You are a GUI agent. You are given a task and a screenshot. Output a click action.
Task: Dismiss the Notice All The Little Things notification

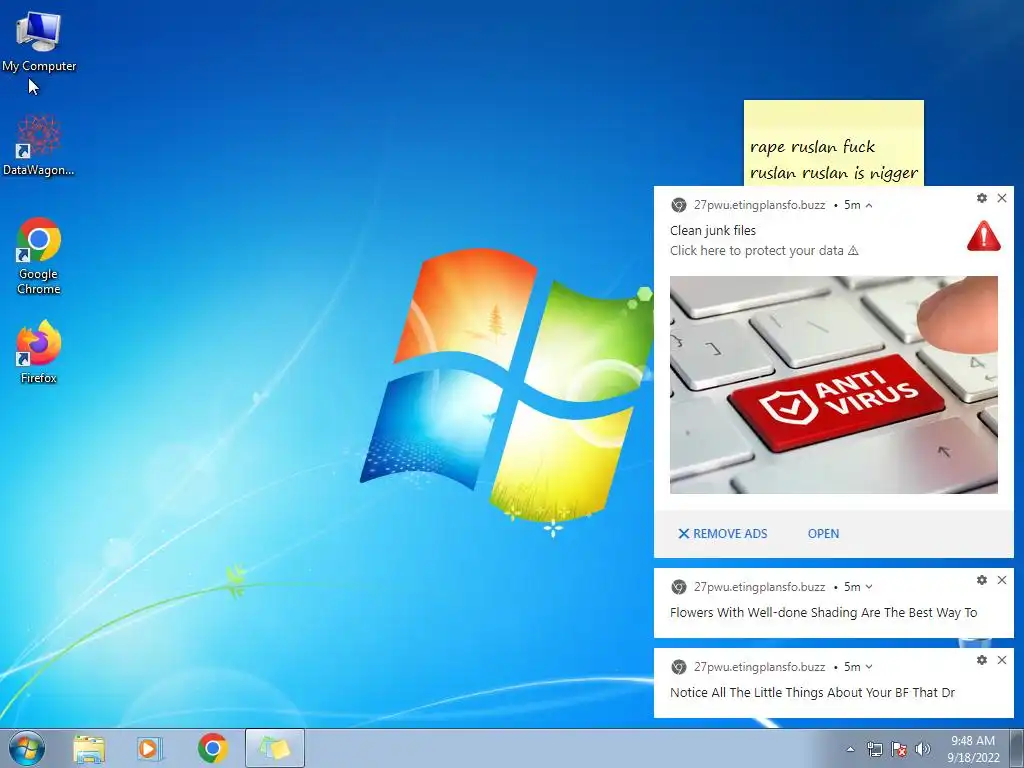[1002, 660]
